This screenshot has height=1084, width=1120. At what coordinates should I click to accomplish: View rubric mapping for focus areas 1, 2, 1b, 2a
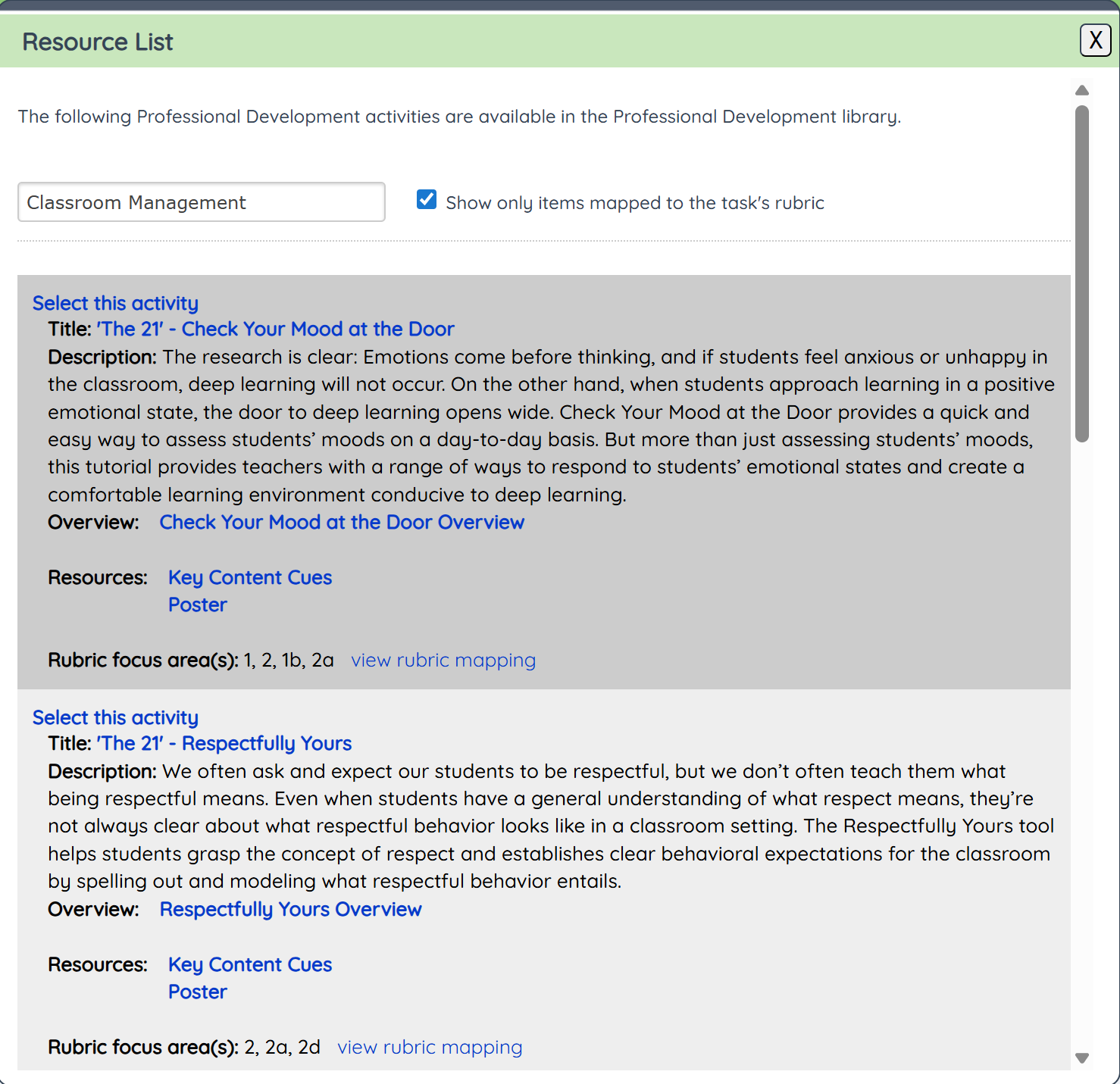coord(443,660)
